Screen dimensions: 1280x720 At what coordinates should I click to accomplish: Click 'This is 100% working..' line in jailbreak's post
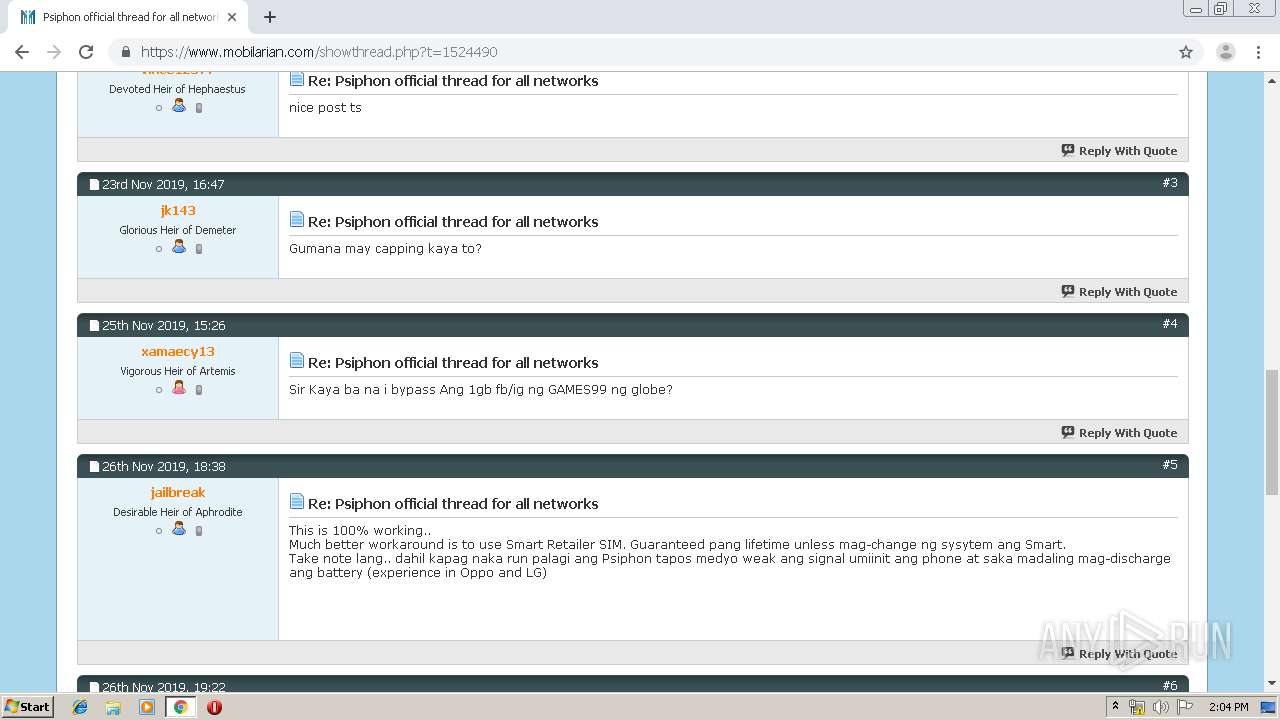pos(360,531)
